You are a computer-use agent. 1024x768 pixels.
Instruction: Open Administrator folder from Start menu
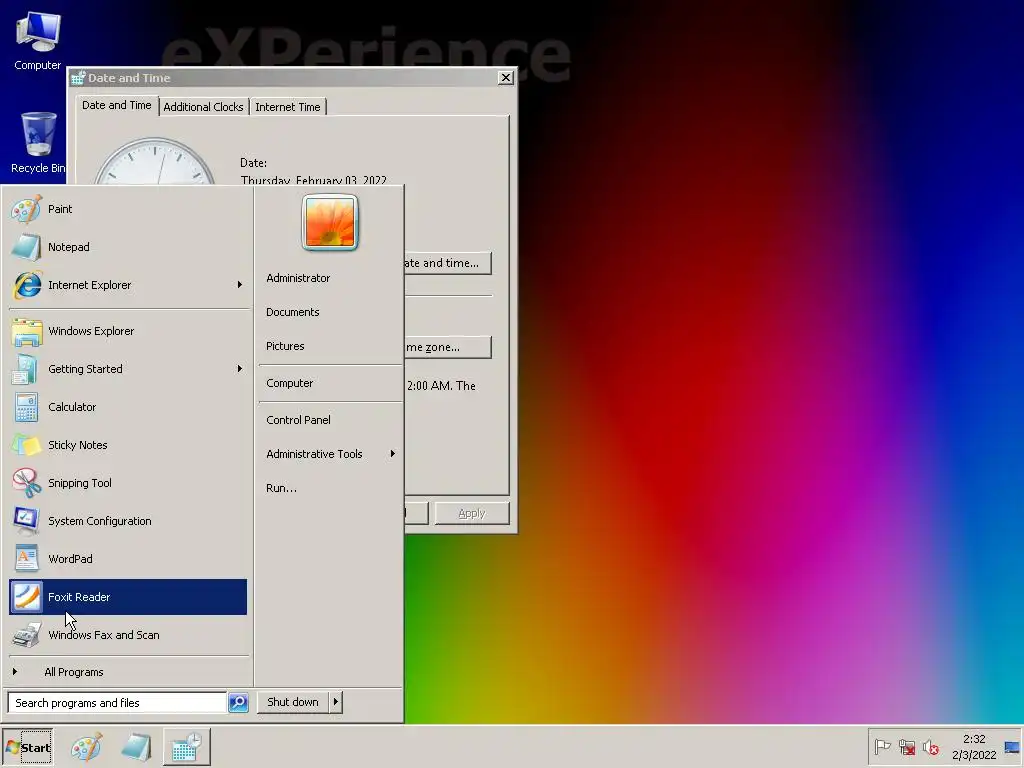tap(298, 278)
